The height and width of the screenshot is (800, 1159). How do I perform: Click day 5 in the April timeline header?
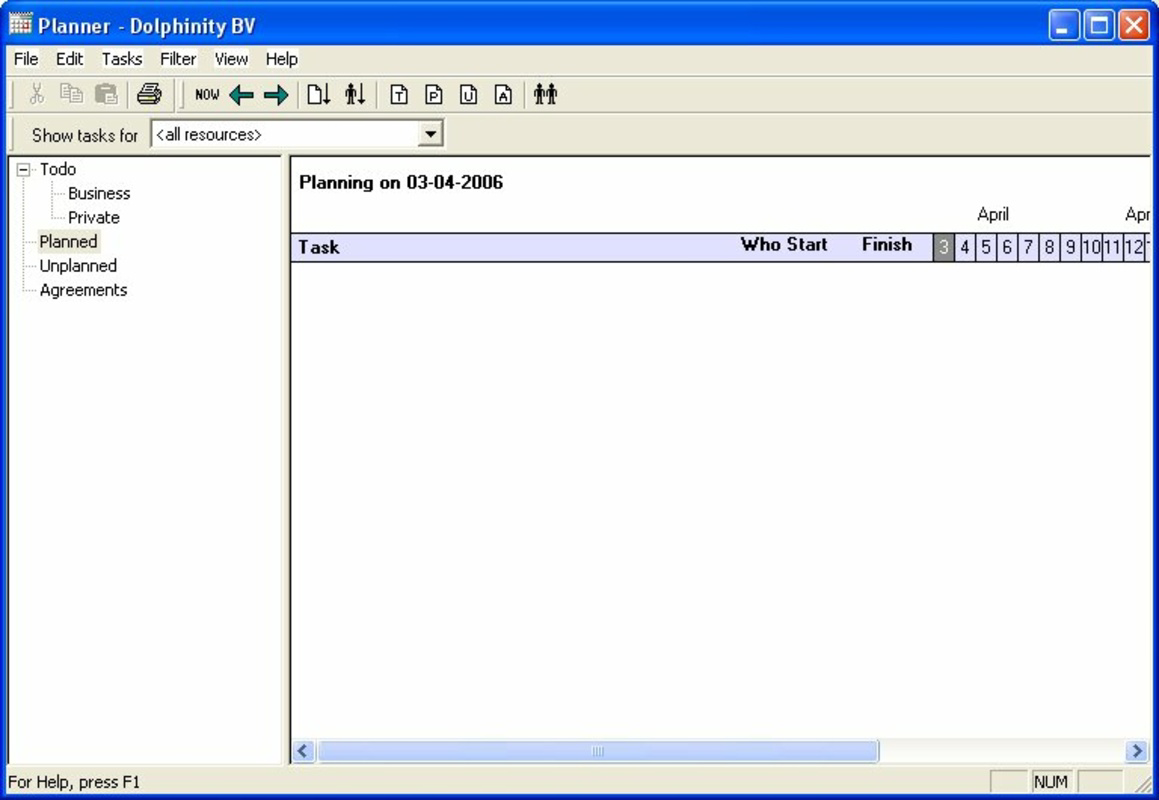coord(985,245)
